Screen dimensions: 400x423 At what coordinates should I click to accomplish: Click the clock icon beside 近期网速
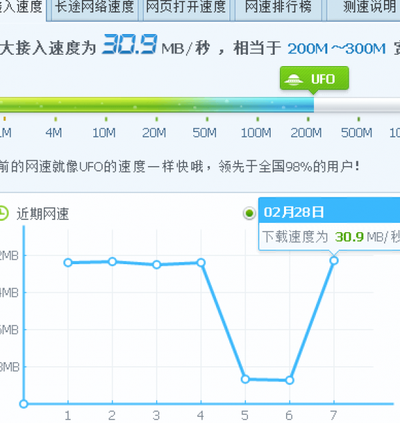coord(3,213)
